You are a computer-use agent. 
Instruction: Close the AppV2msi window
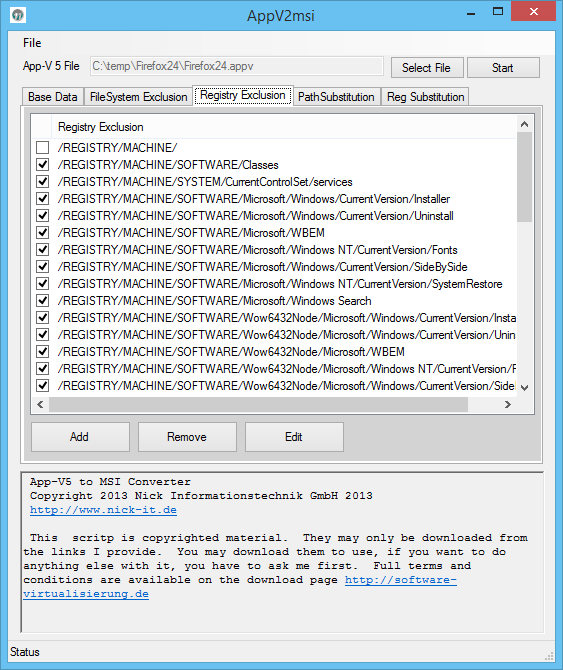[x=534, y=12]
